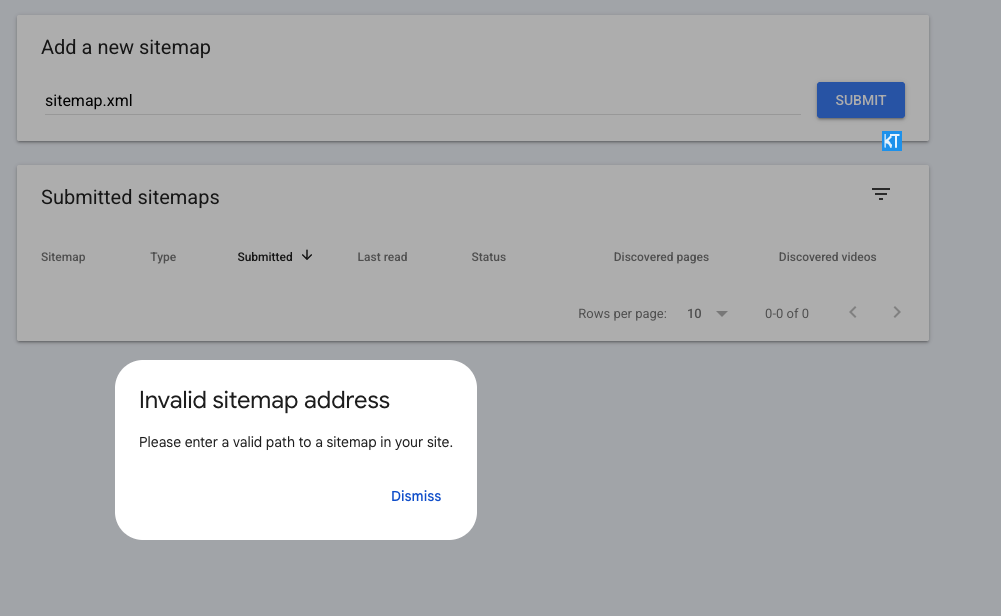This screenshot has width=1001, height=616.
Task: Expand the rows per page dropdown arrow
Action: coord(722,313)
